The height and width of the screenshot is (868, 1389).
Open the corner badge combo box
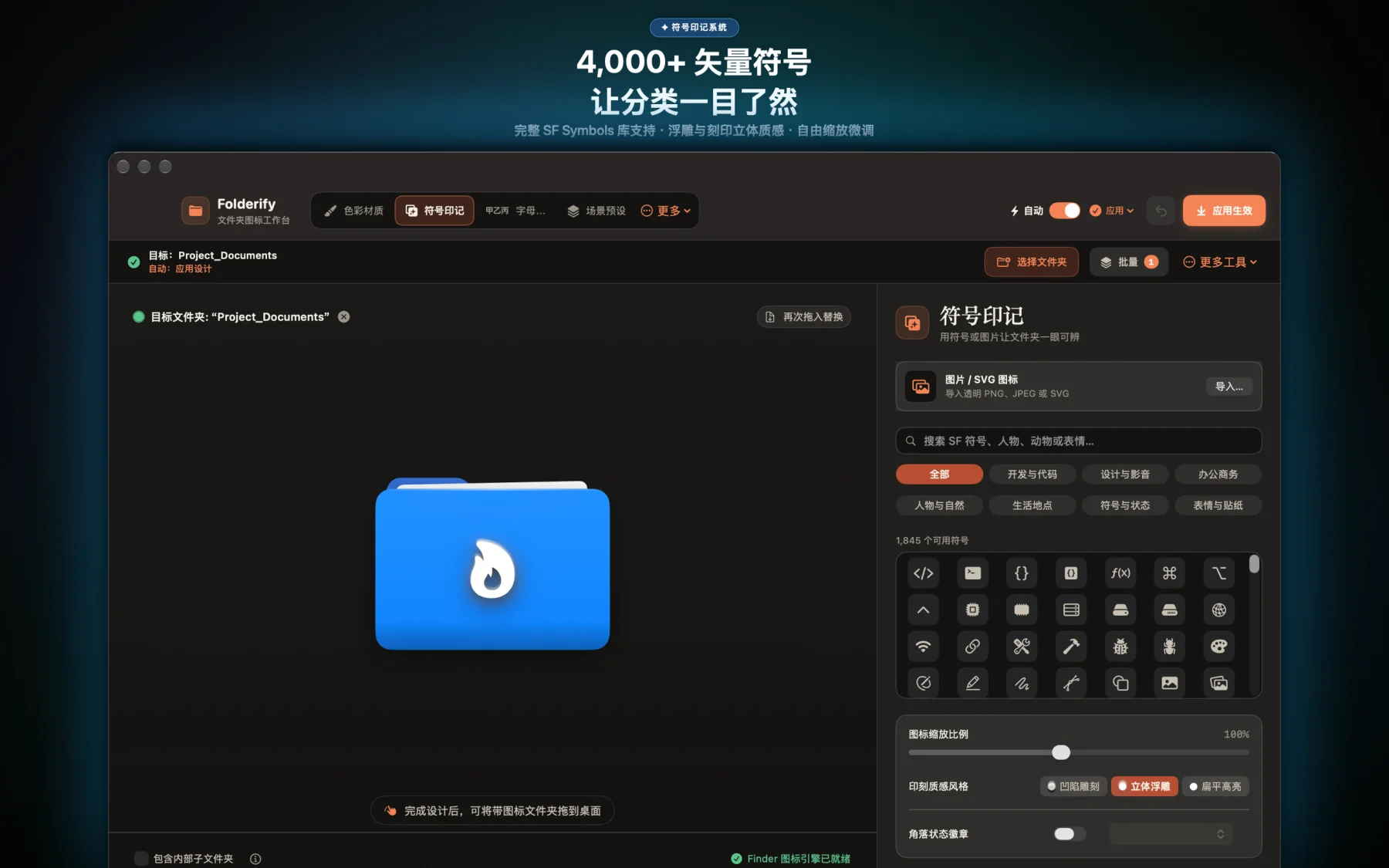point(1171,834)
